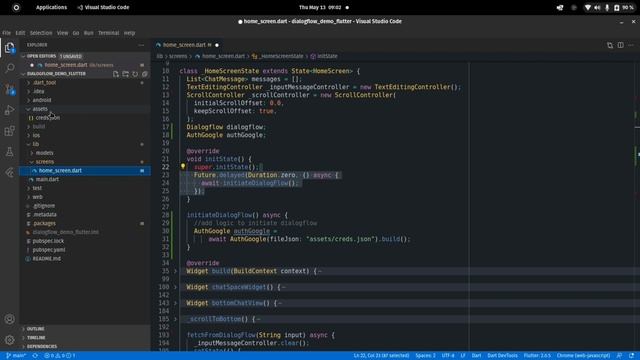The image size is (640, 360).
Task: Click New Folder icon in explorer header
Action: click(x=126, y=74)
